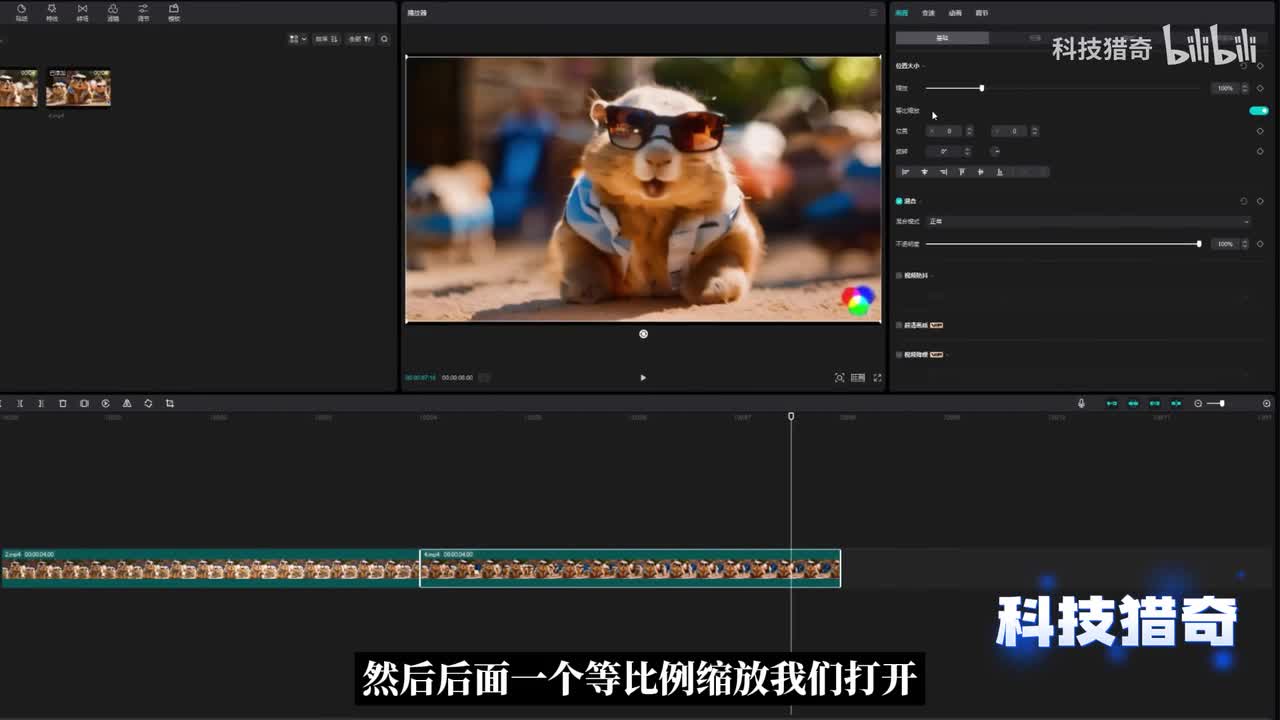Open the Transitions (转场) panel

click(x=82, y=12)
